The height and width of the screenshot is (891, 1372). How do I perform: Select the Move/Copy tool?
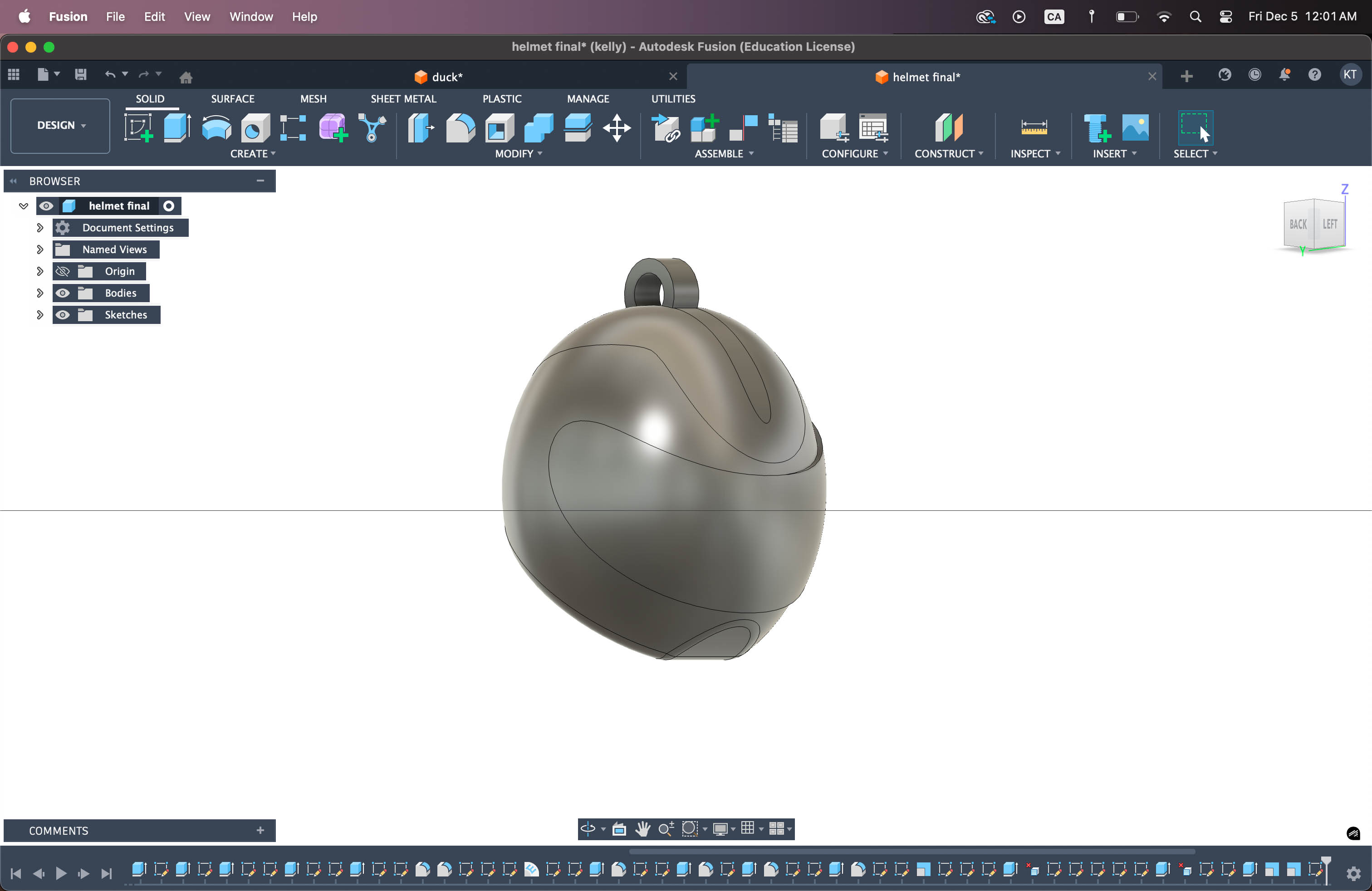point(617,127)
